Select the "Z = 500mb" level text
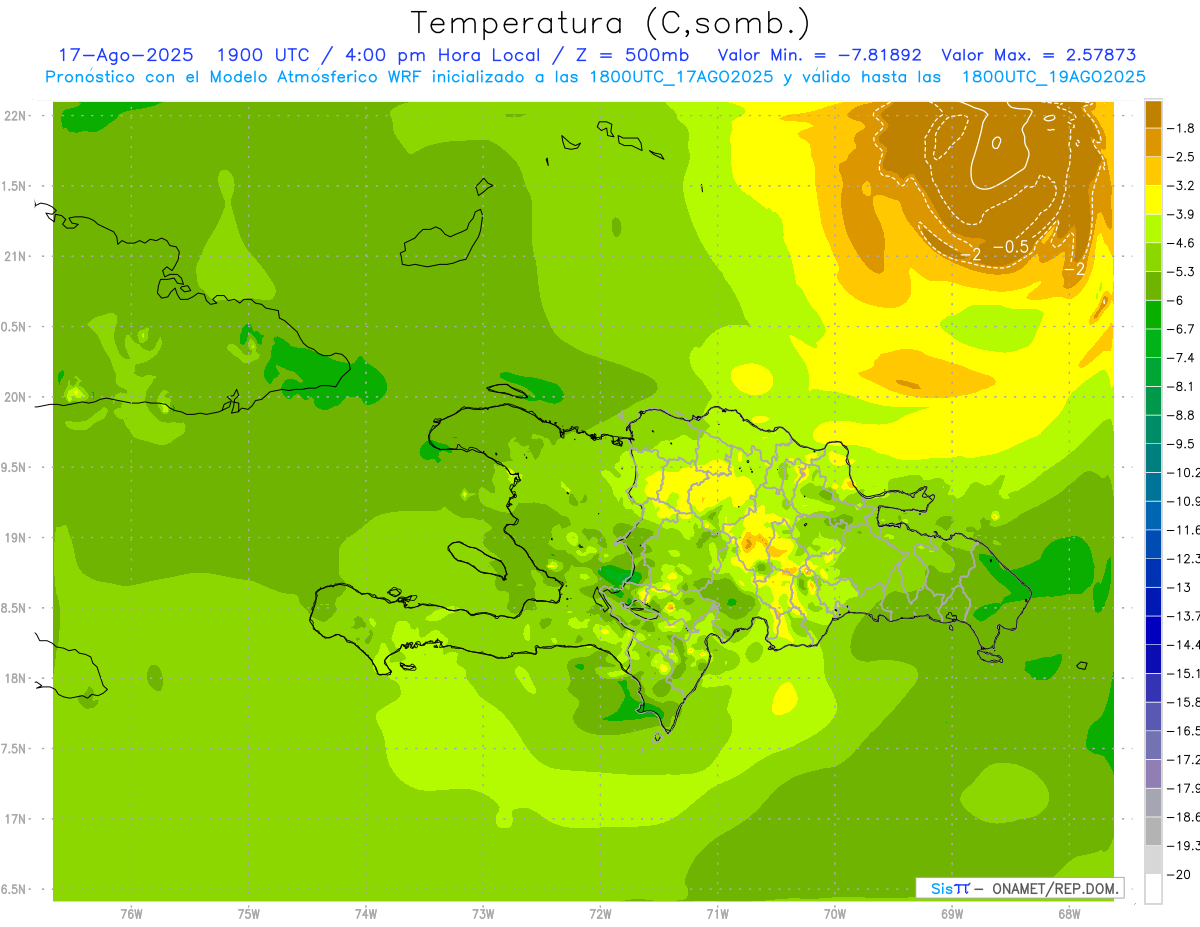Viewport: 1200px width, 927px height. pos(630,55)
